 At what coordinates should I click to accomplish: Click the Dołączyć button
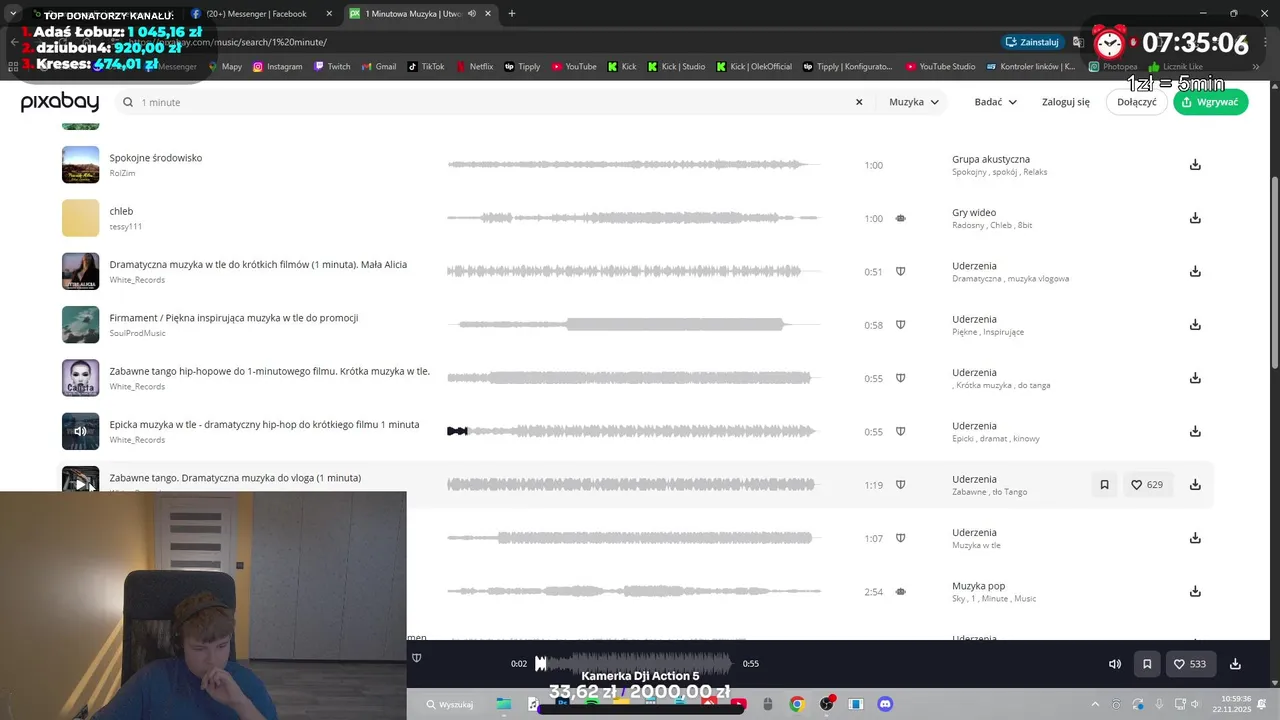point(1137,102)
